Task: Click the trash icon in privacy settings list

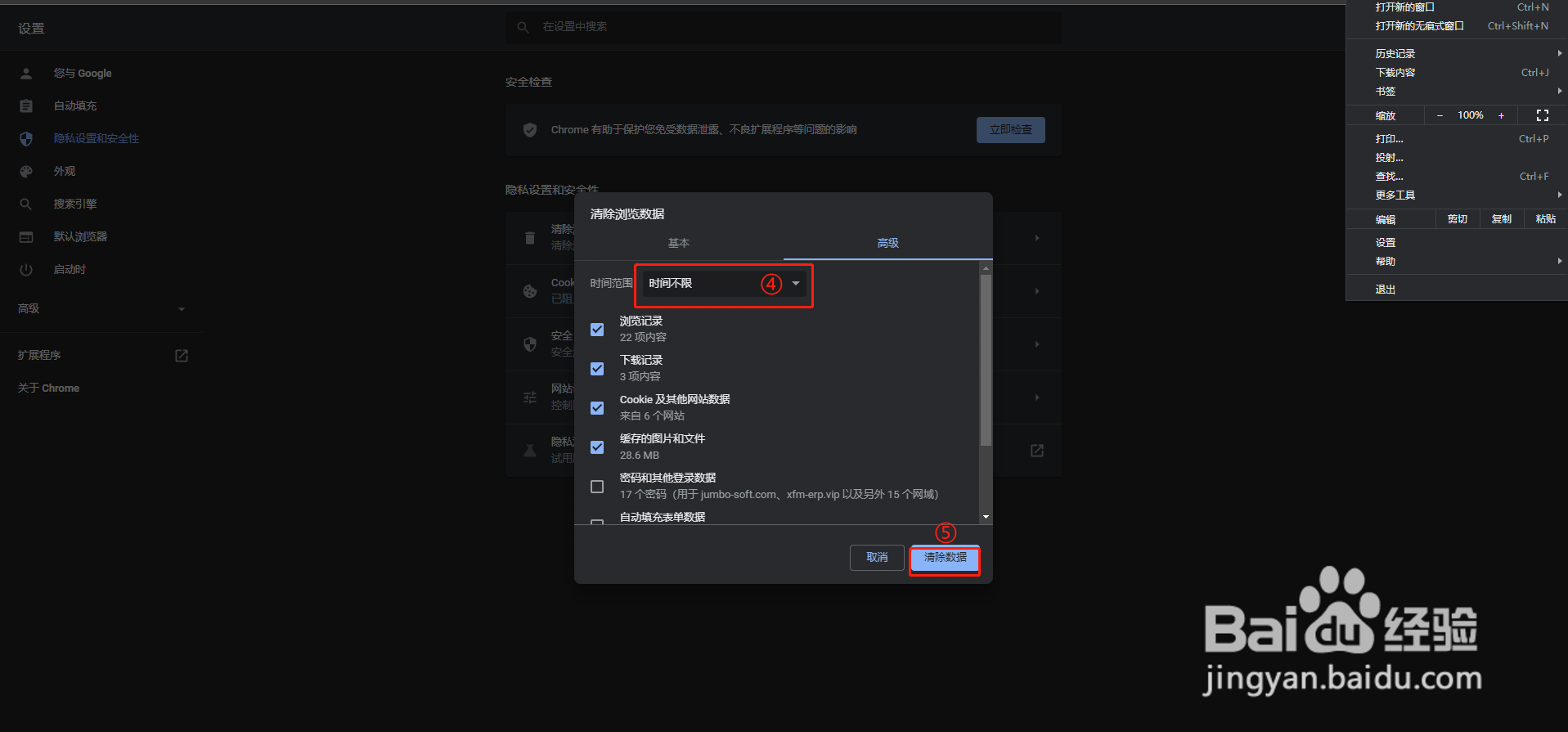Action: [530, 238]
